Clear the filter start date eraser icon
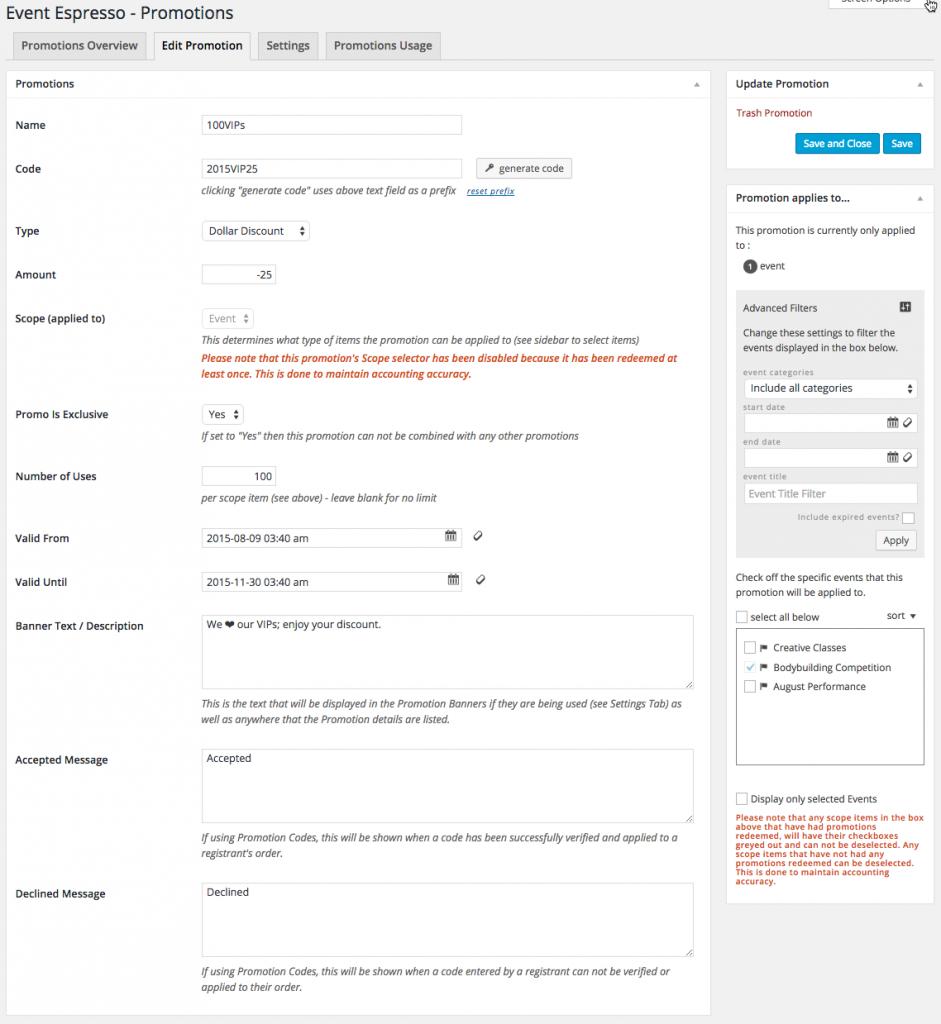Viewport: 941px width, 1024px height. click(x=908, y=423)
